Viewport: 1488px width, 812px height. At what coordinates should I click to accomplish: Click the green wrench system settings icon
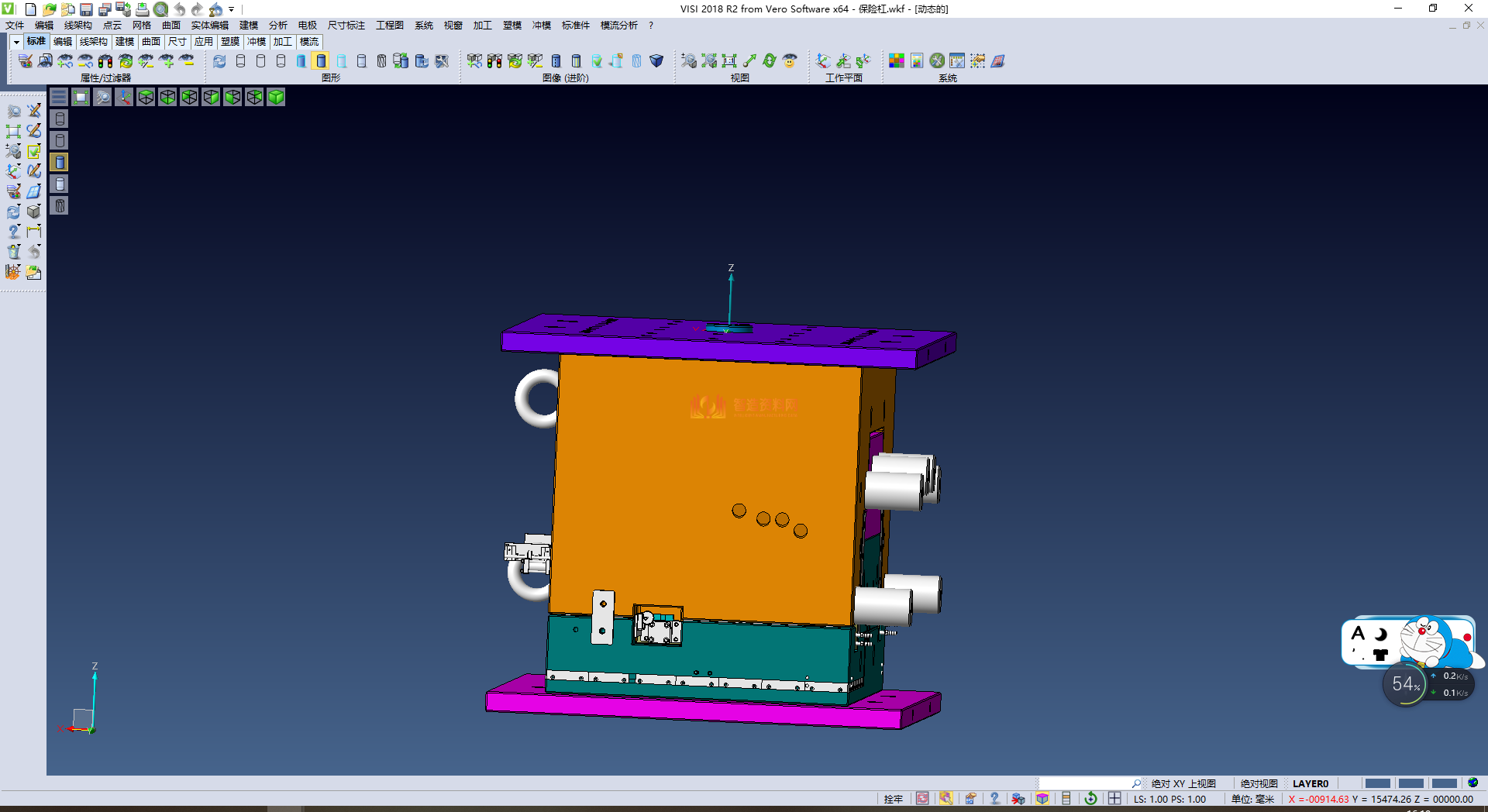[937, 61]
